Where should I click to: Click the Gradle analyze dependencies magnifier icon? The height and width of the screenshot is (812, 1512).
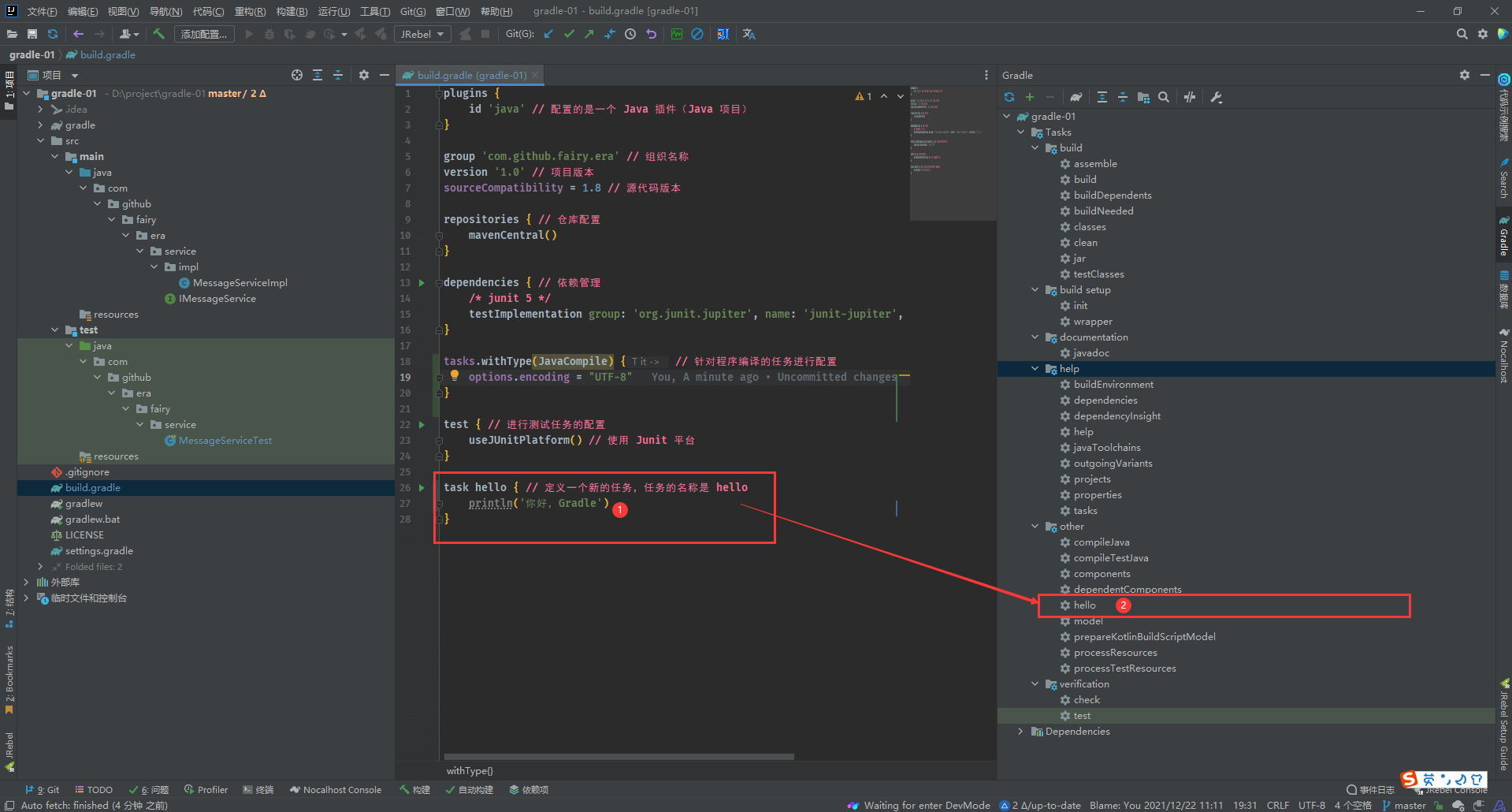(x=1164, y=97)
